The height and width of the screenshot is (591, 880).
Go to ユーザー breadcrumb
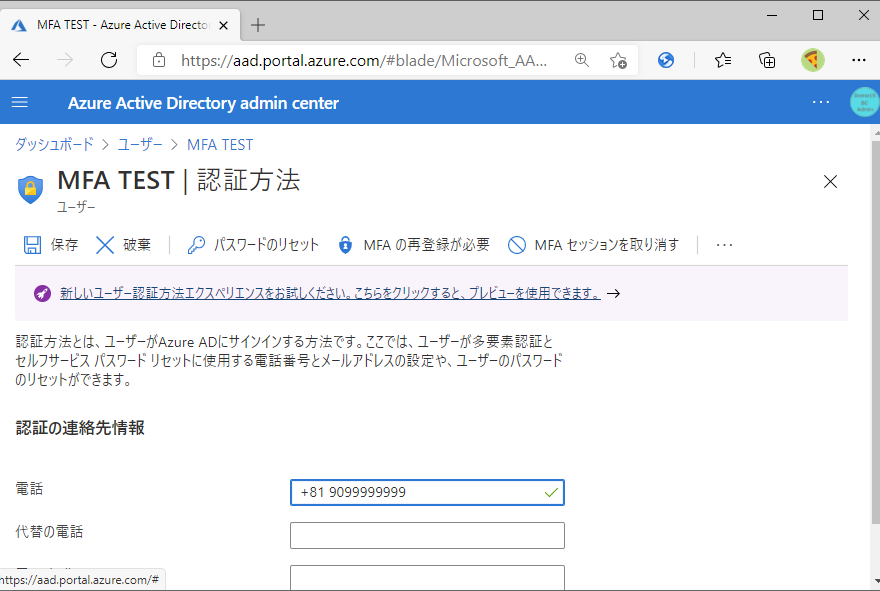click(x=140, y=145)
